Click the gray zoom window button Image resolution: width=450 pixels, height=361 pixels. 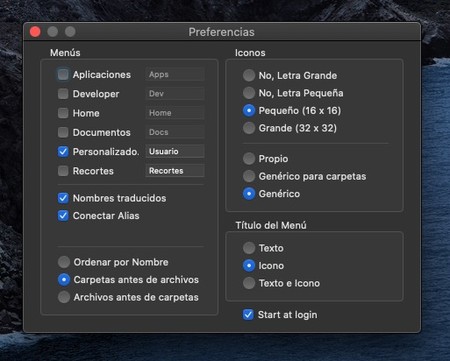click(70, 32)
